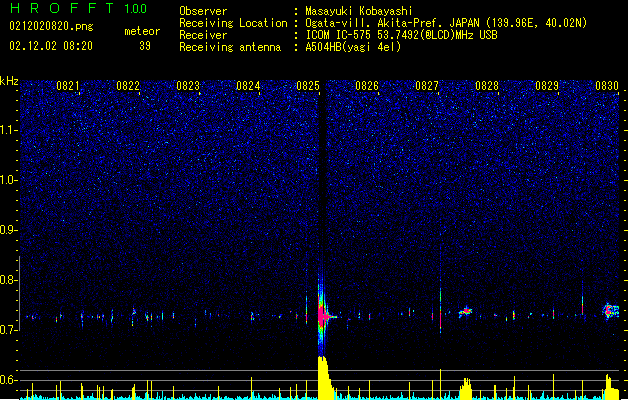The width and height of the screenshot is (629, 400).
Task: Click the 0.9 kHz axis label
Action: 9,230
